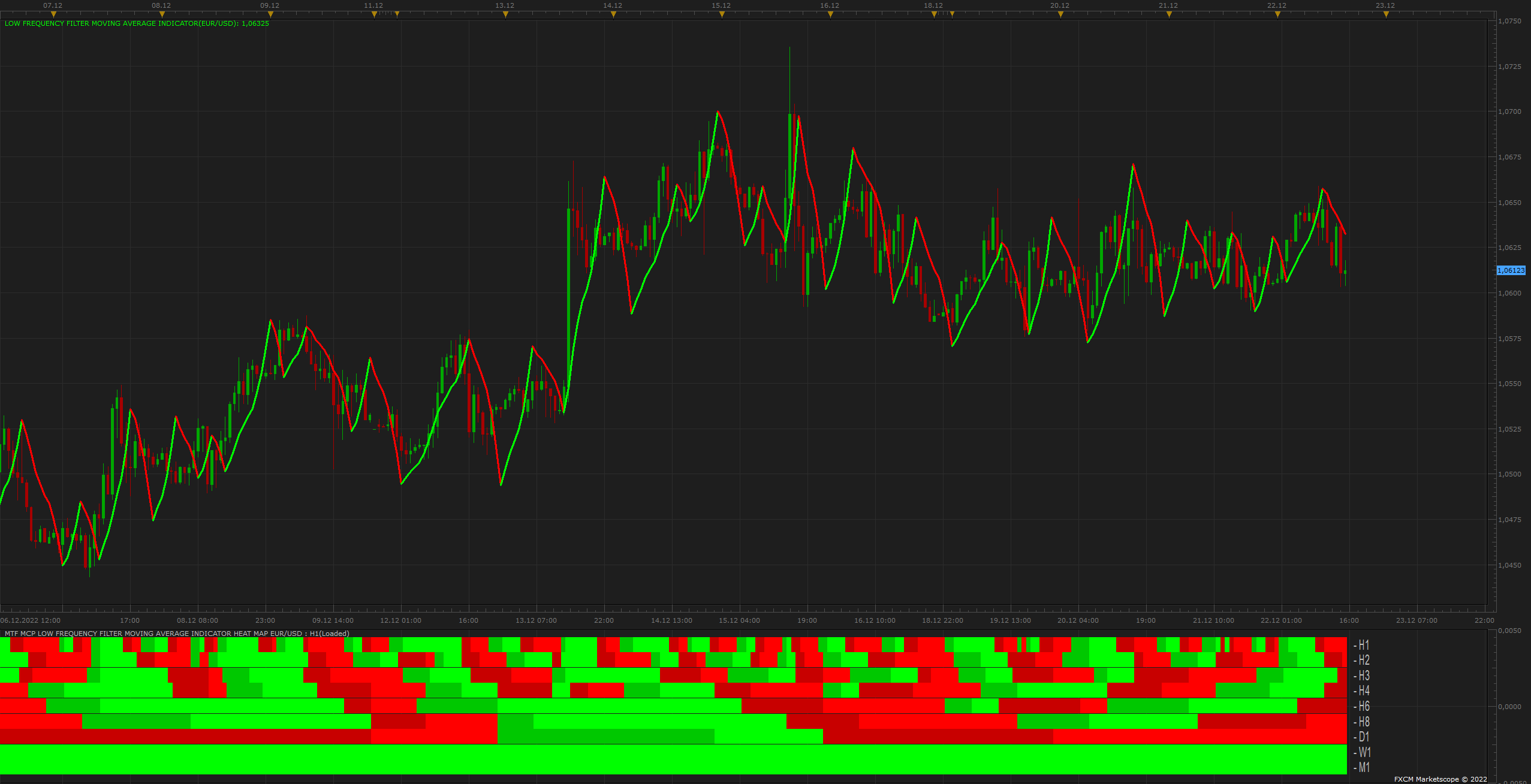1531x784 pixels.
Task: Click the 14.12 day marker triangle
Action: pyautogui.click(x=613, y=14)
